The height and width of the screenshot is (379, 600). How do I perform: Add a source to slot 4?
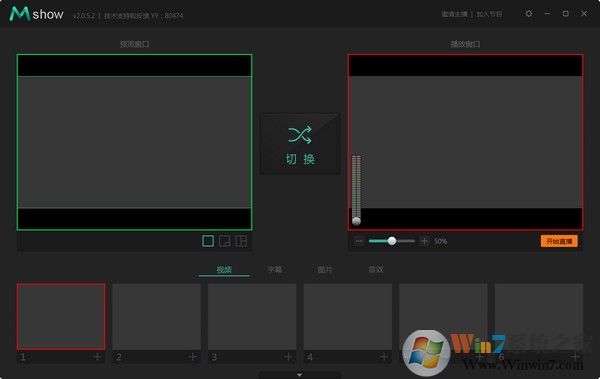point(384,357)
